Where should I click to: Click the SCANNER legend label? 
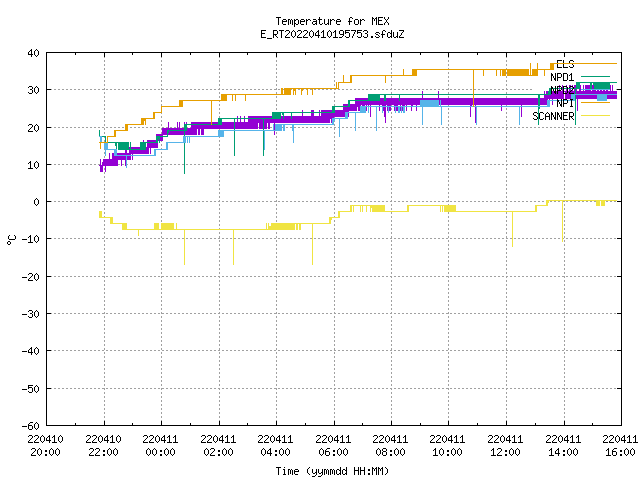[553, 116]
